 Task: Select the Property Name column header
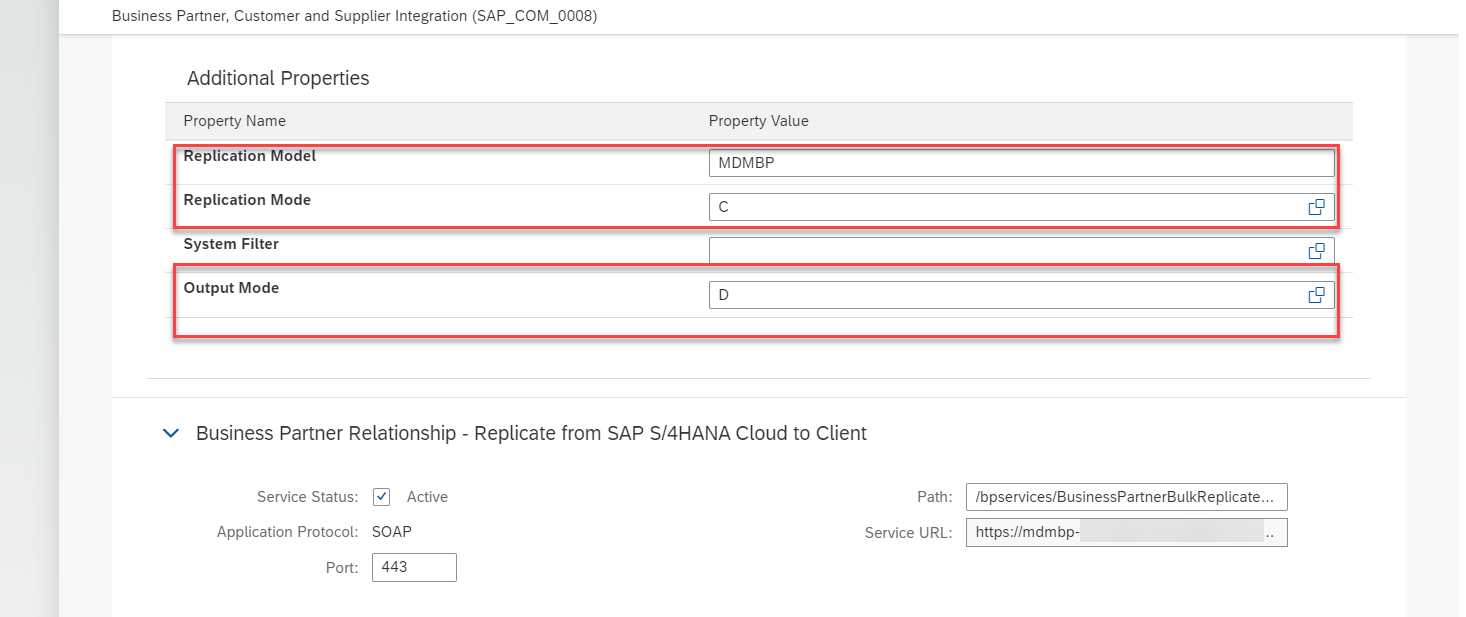pos(234,120)
